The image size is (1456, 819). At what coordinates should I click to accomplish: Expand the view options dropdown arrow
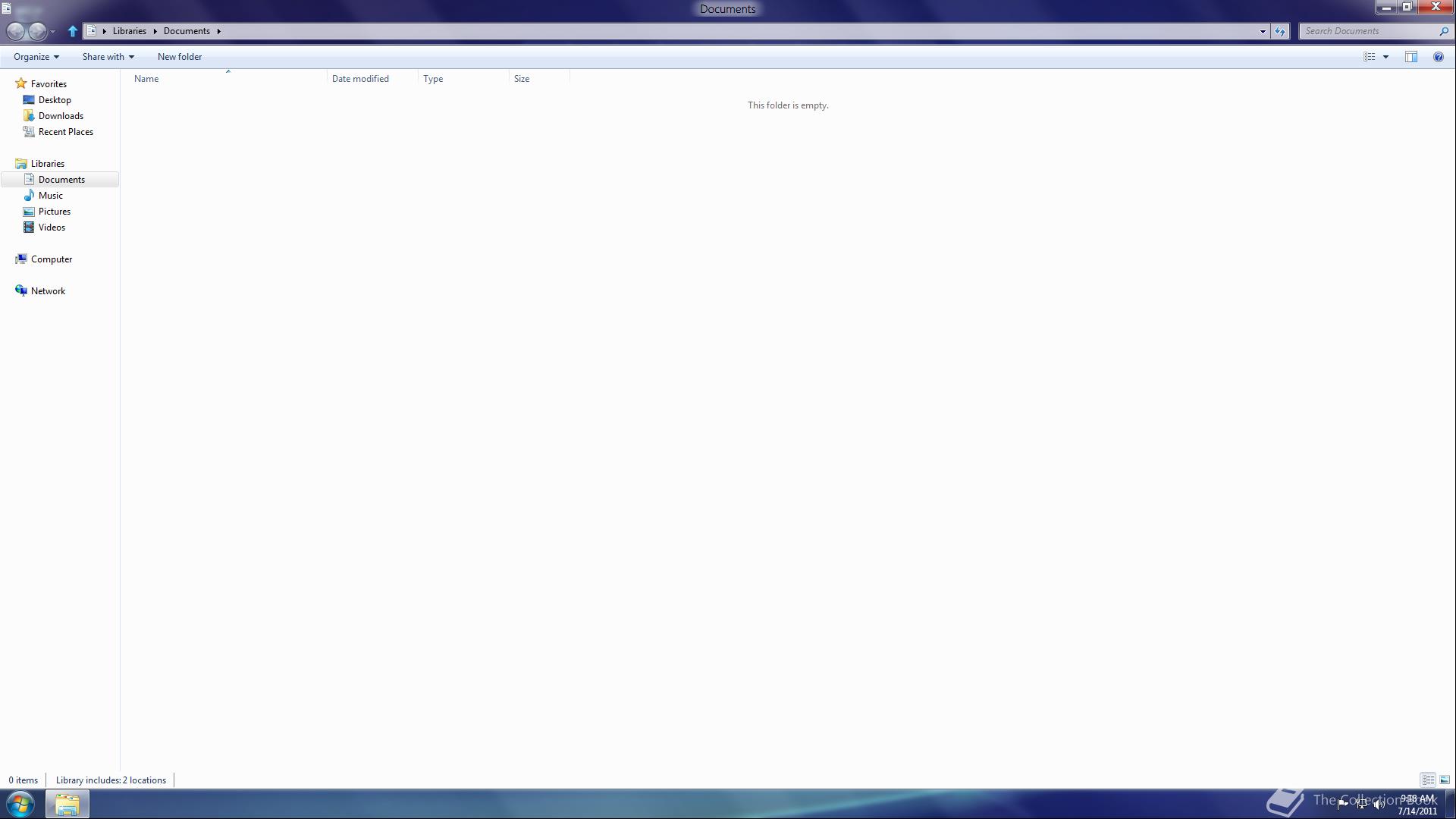tap(1385, 57)
